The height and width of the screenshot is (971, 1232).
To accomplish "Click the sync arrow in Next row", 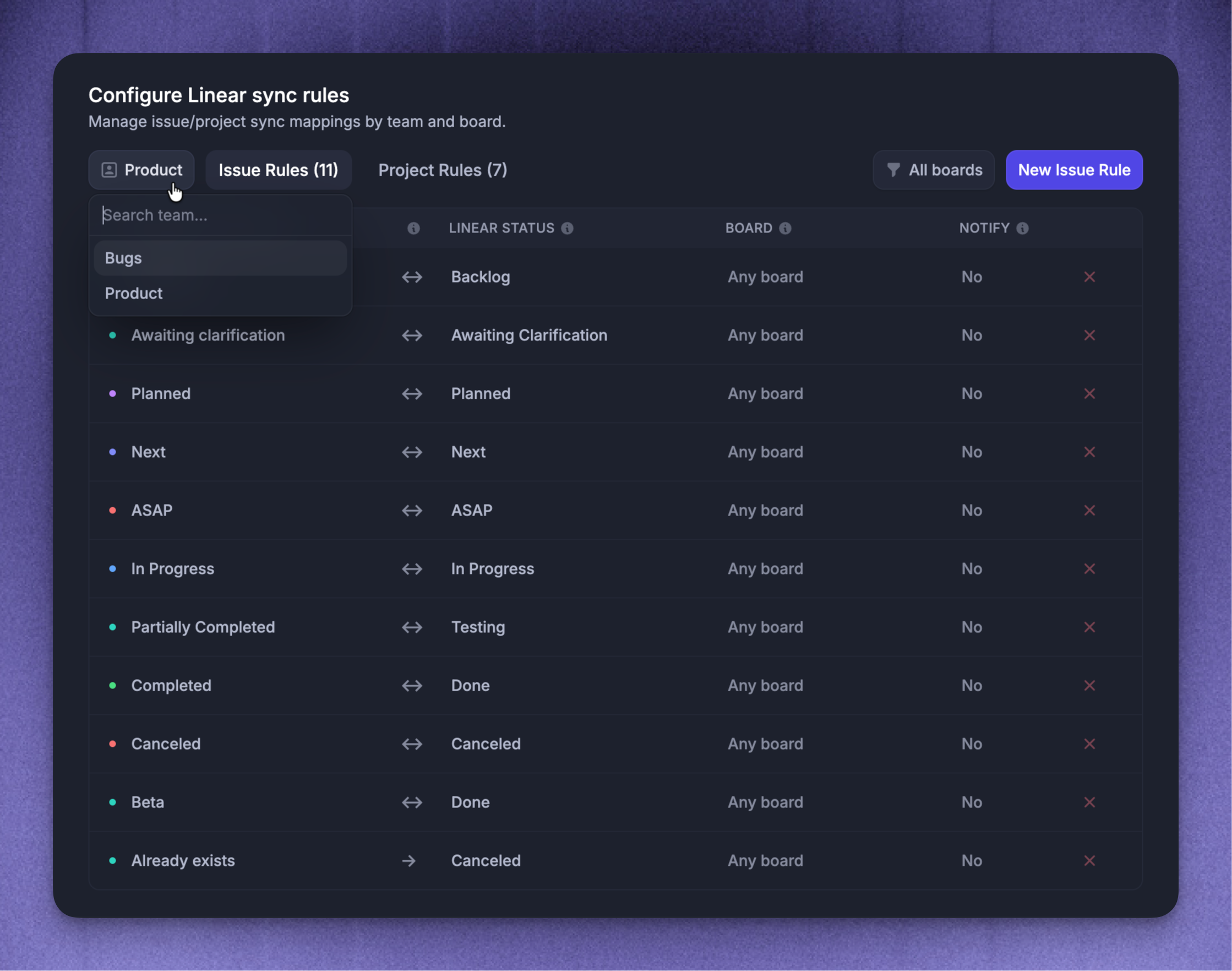I will 412,452.
